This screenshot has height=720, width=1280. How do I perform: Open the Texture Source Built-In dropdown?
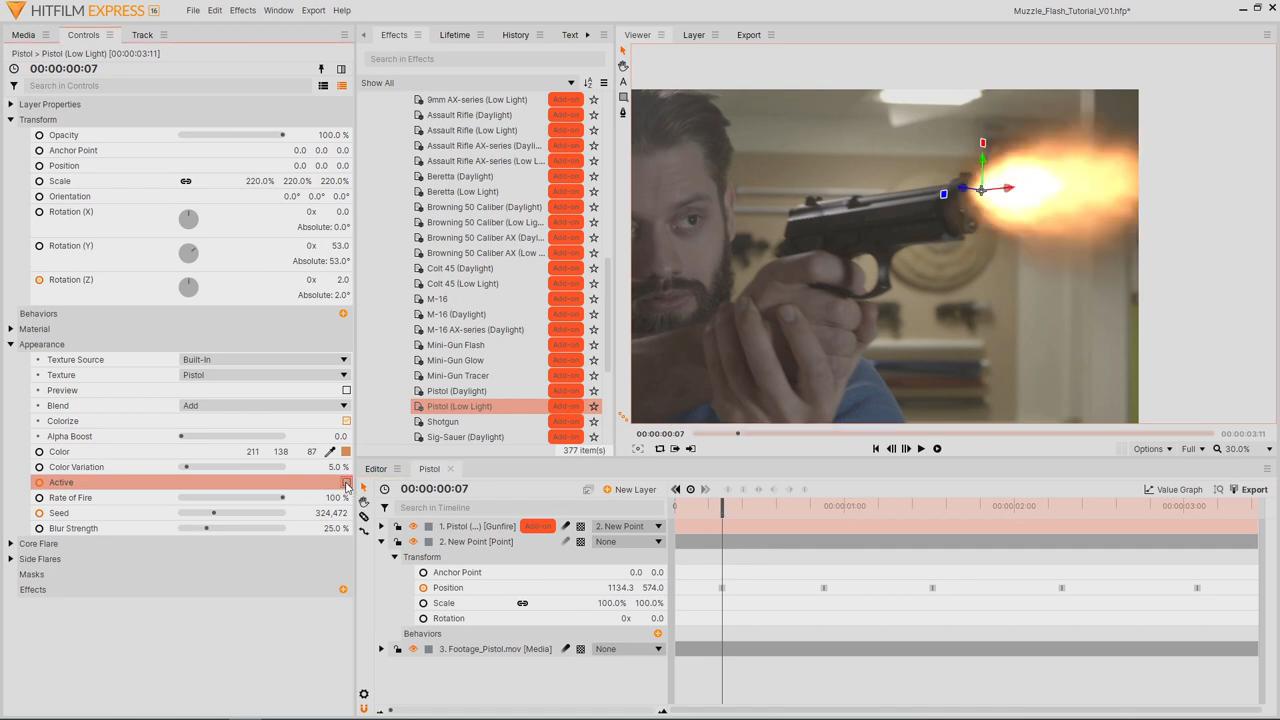coord(264,360)
